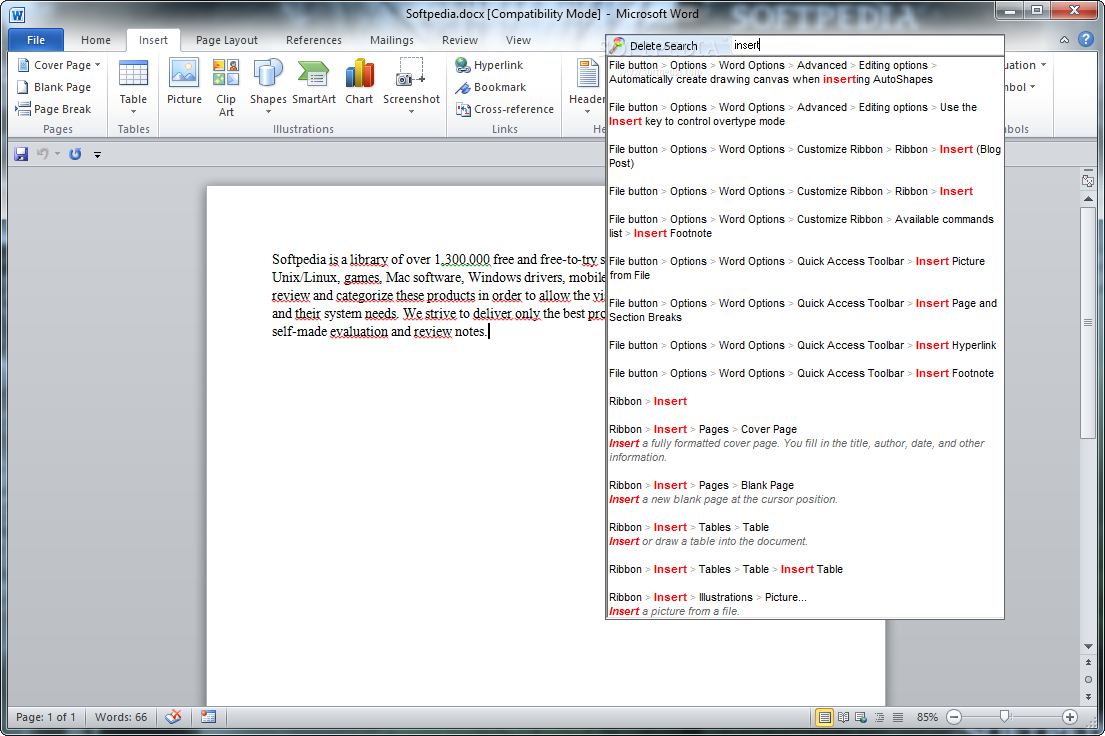
Task: Switch to the View tab
Action: (x=518, y=40)
